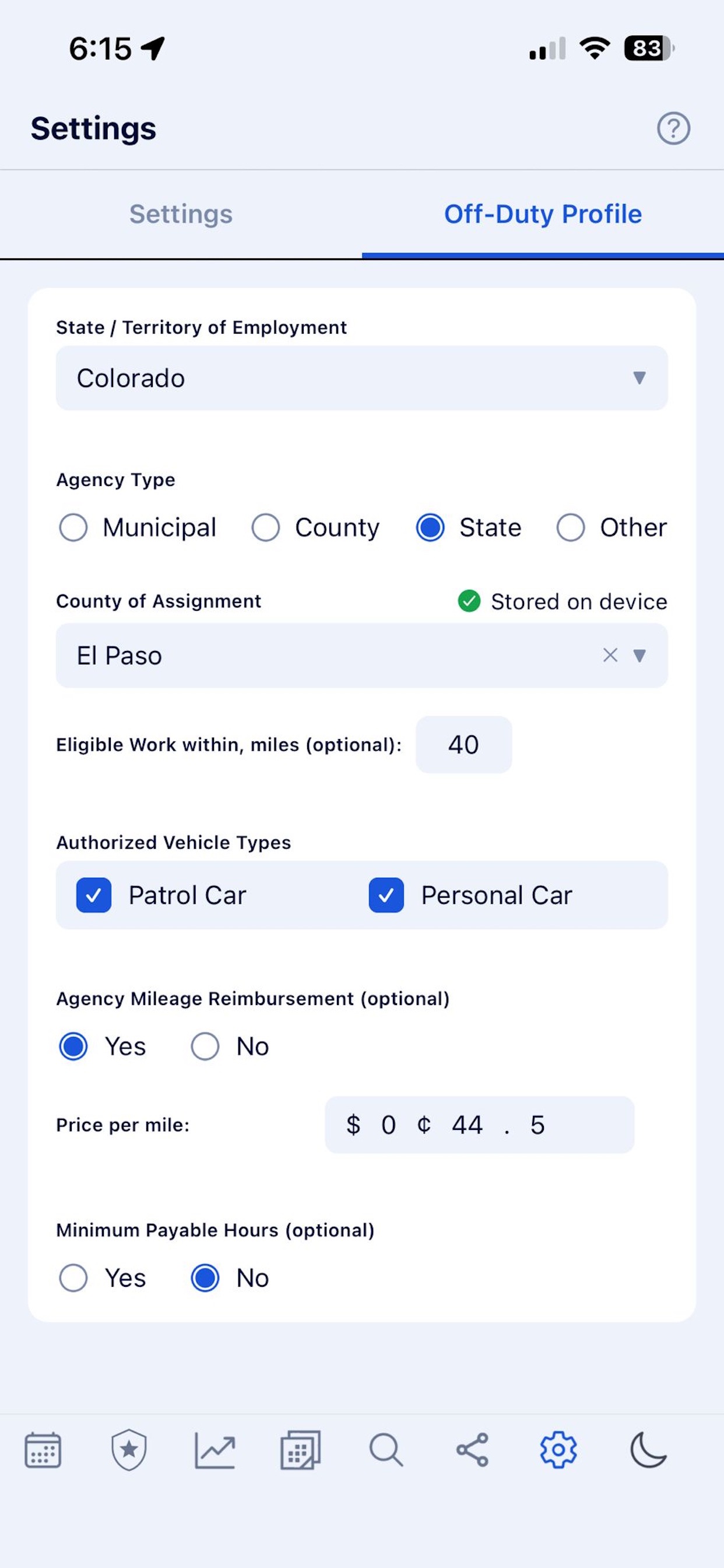Screen dimensions: 724x1568
Task: Select County agency type radio
Action: click(x=266, y=527)
